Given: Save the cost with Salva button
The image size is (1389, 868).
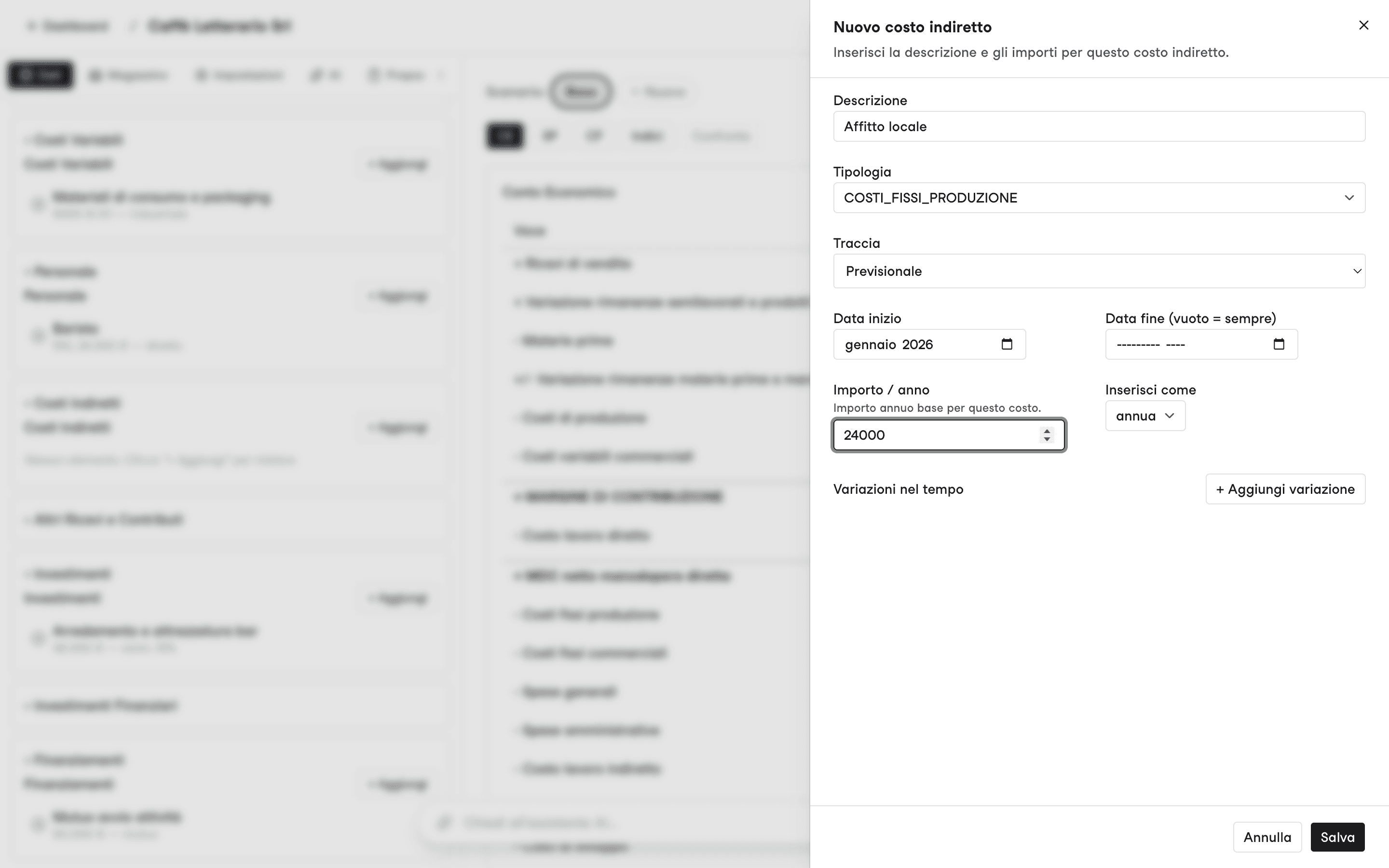Looking at the screenshot, I should [1337, 837].
